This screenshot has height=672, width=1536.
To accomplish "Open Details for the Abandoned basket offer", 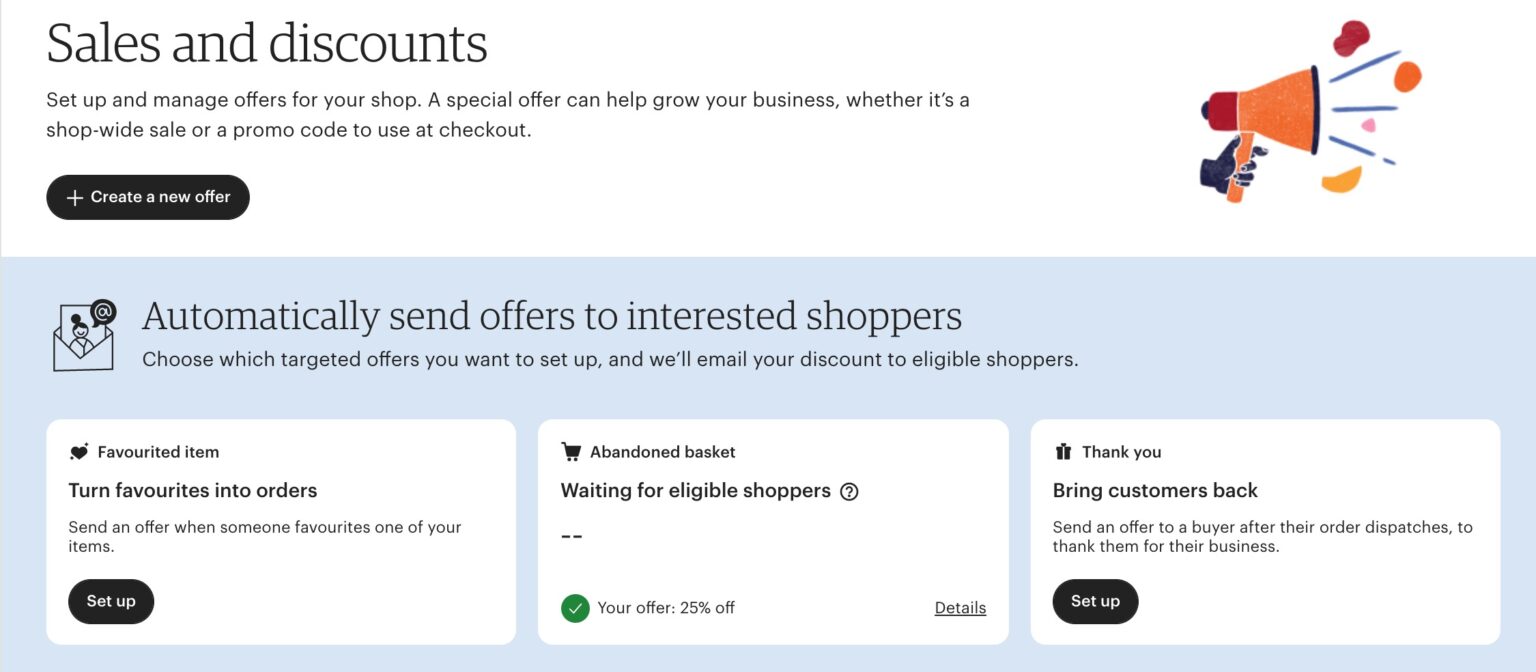I will 959,607.
